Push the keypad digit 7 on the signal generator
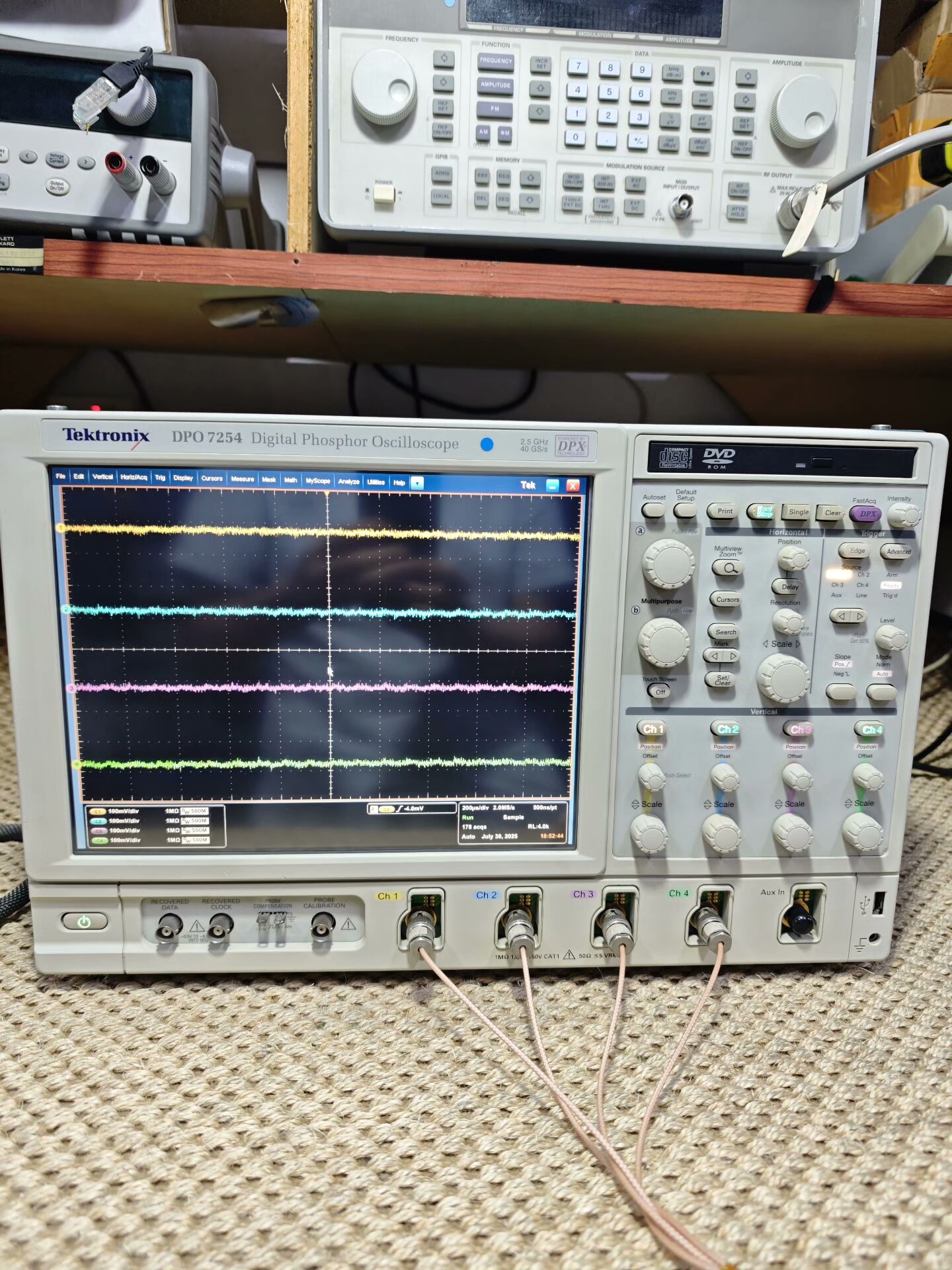Viewport: 952px width, 1270px height. click(x=578, y=66)
